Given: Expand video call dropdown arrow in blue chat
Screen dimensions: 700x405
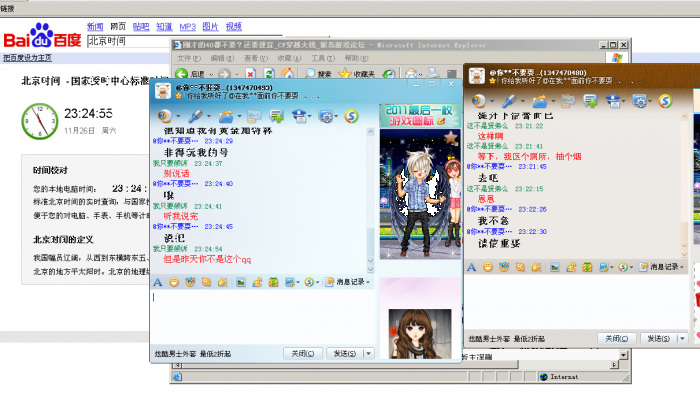Looking at the screenshot, I should tap(178, 117).
